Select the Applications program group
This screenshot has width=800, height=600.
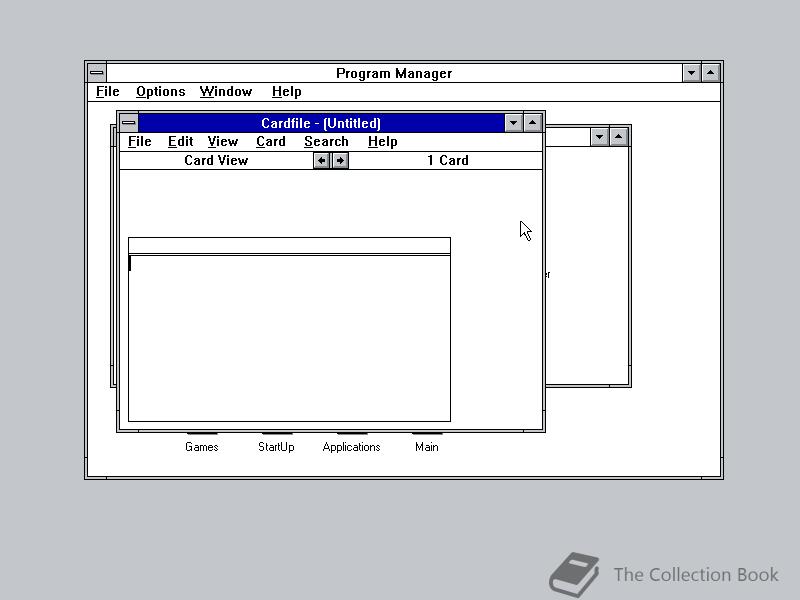click(x=352, y=446)
